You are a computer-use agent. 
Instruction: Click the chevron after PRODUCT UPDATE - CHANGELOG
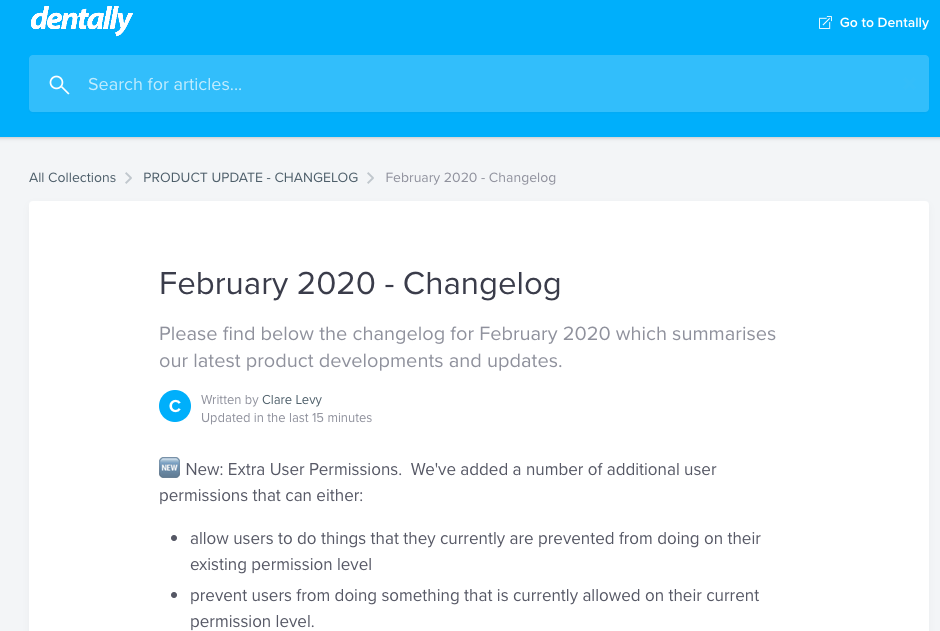(371, 178)
